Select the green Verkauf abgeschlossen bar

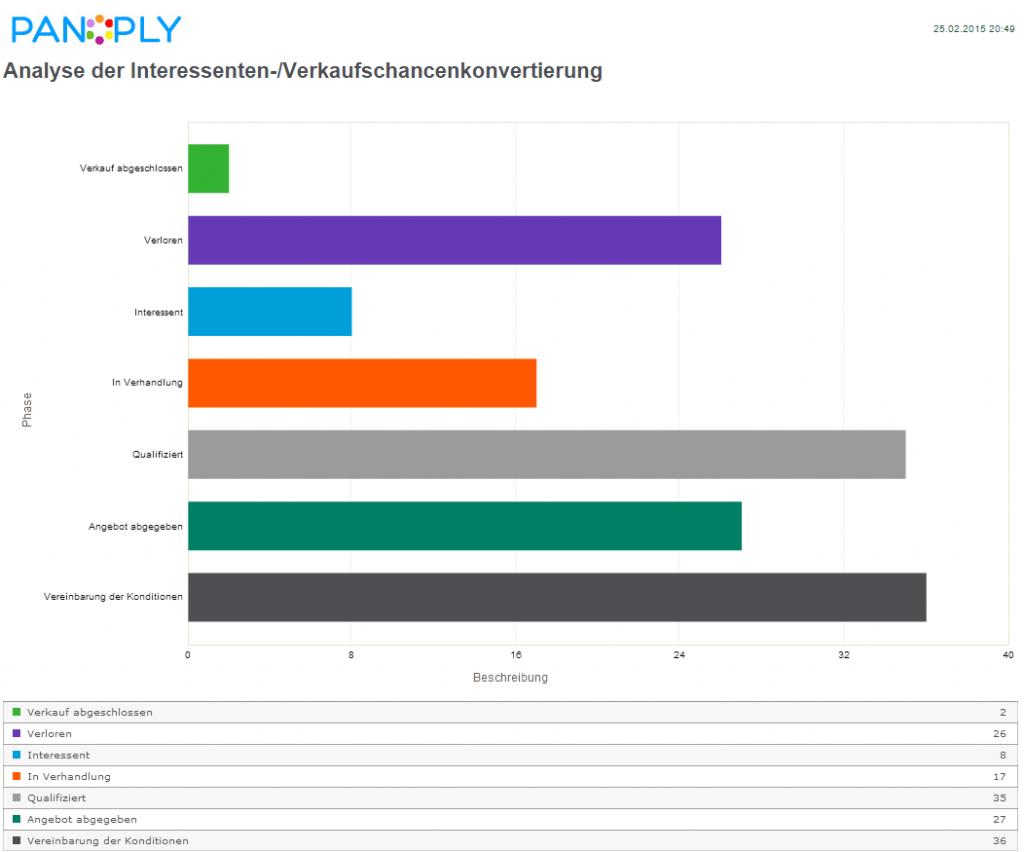tap(208, 169)
